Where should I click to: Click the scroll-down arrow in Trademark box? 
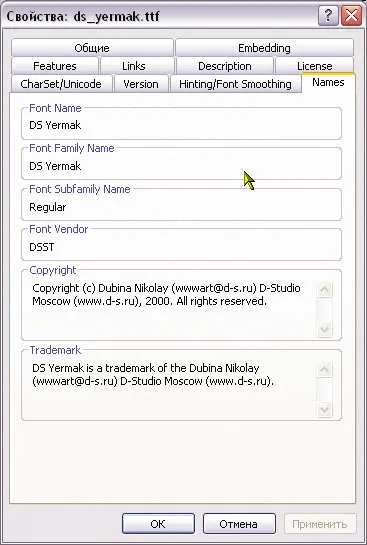325,409
